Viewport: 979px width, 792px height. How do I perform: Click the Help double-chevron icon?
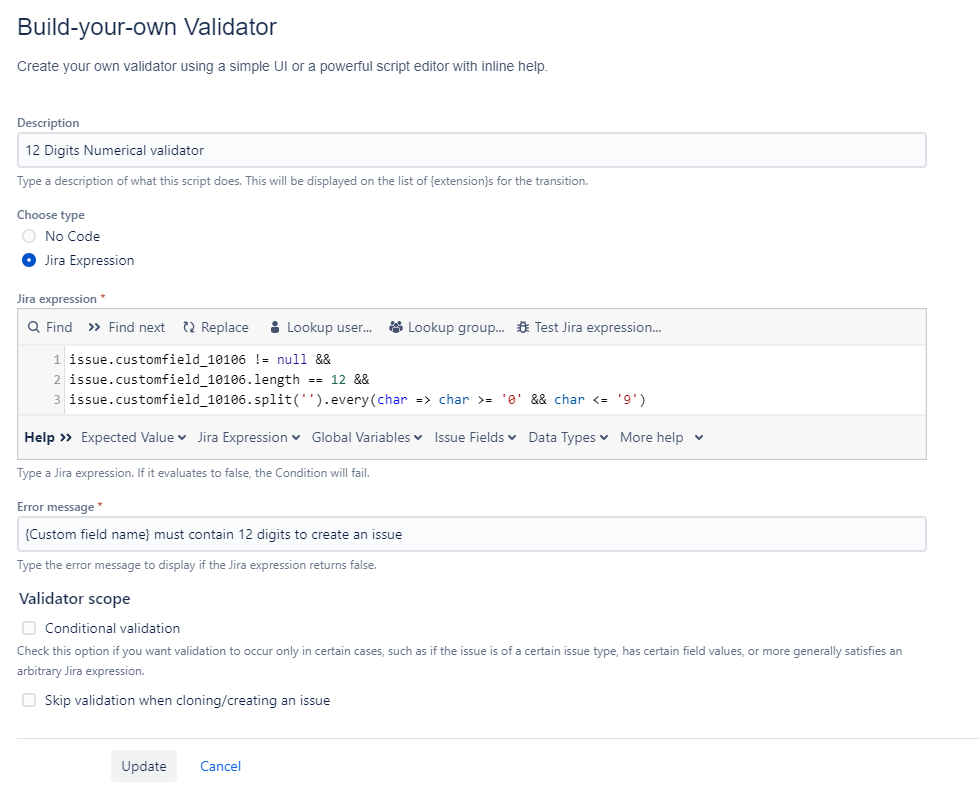tap(66, 437)
